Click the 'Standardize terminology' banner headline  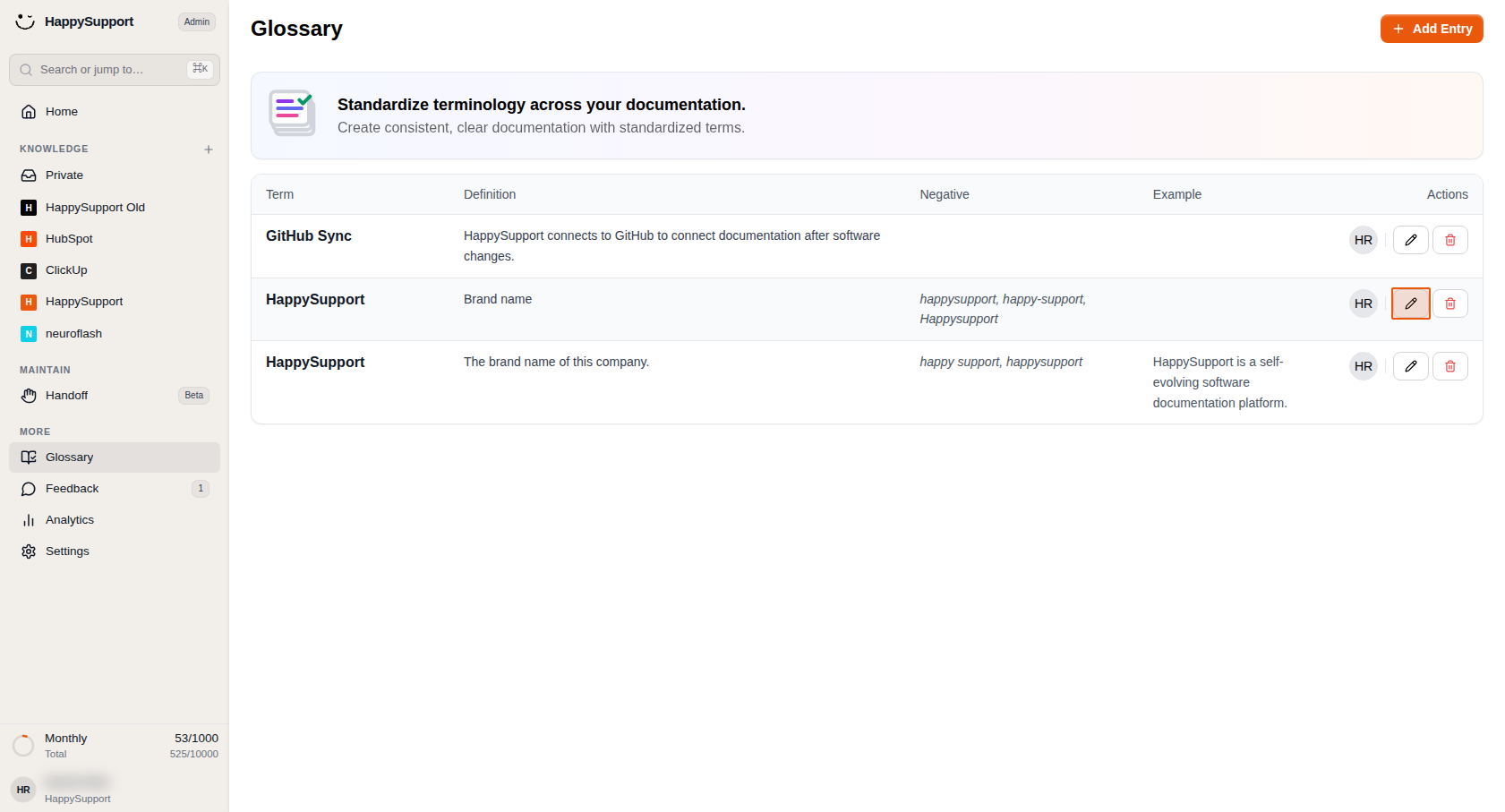click(x=542, y=105)
